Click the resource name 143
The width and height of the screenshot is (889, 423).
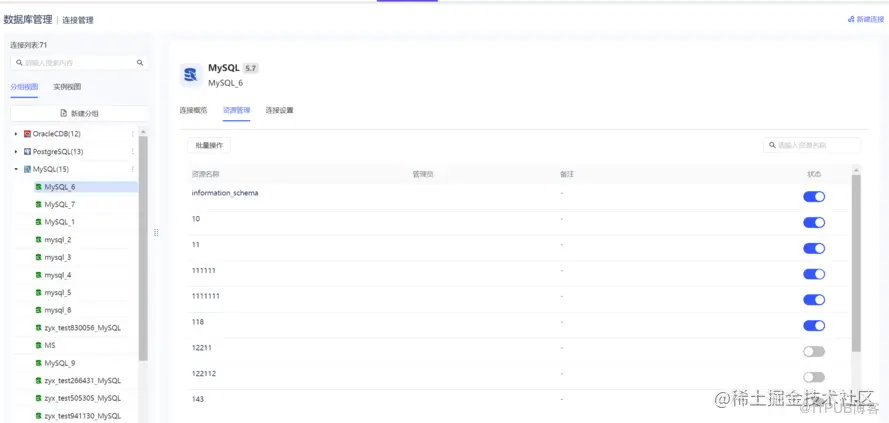[197, 399]
